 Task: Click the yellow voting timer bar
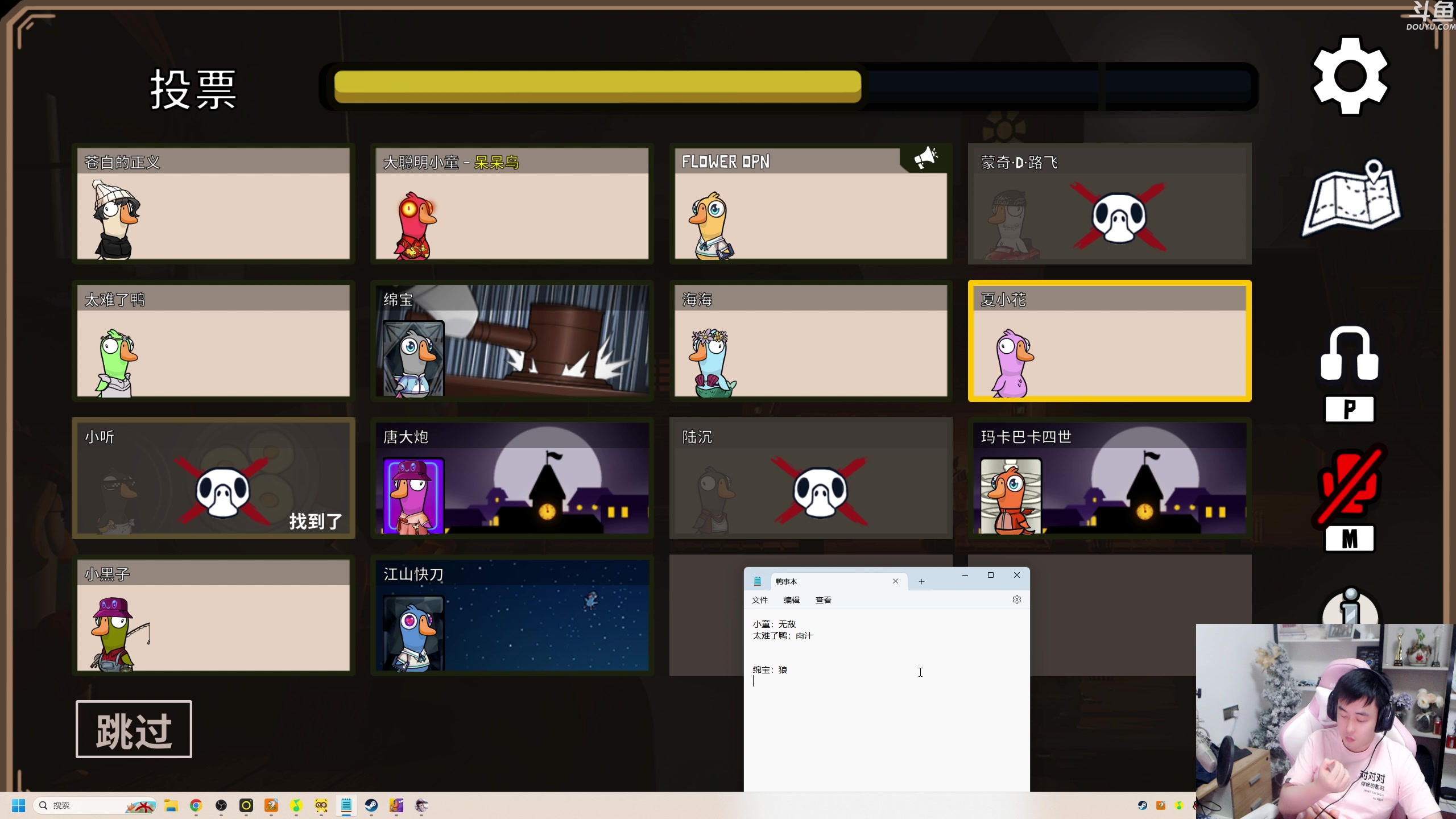pos(597,86)
